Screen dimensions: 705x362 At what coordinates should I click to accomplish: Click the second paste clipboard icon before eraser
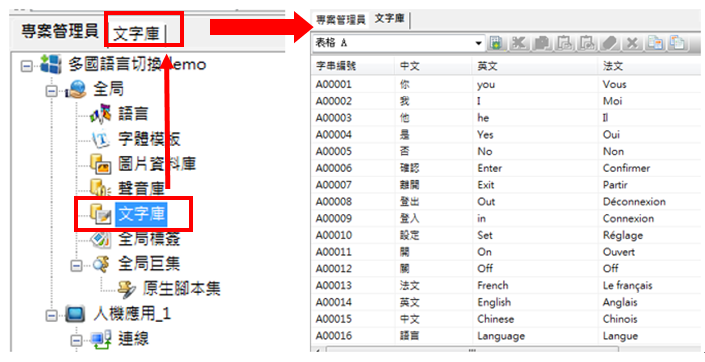587,43
